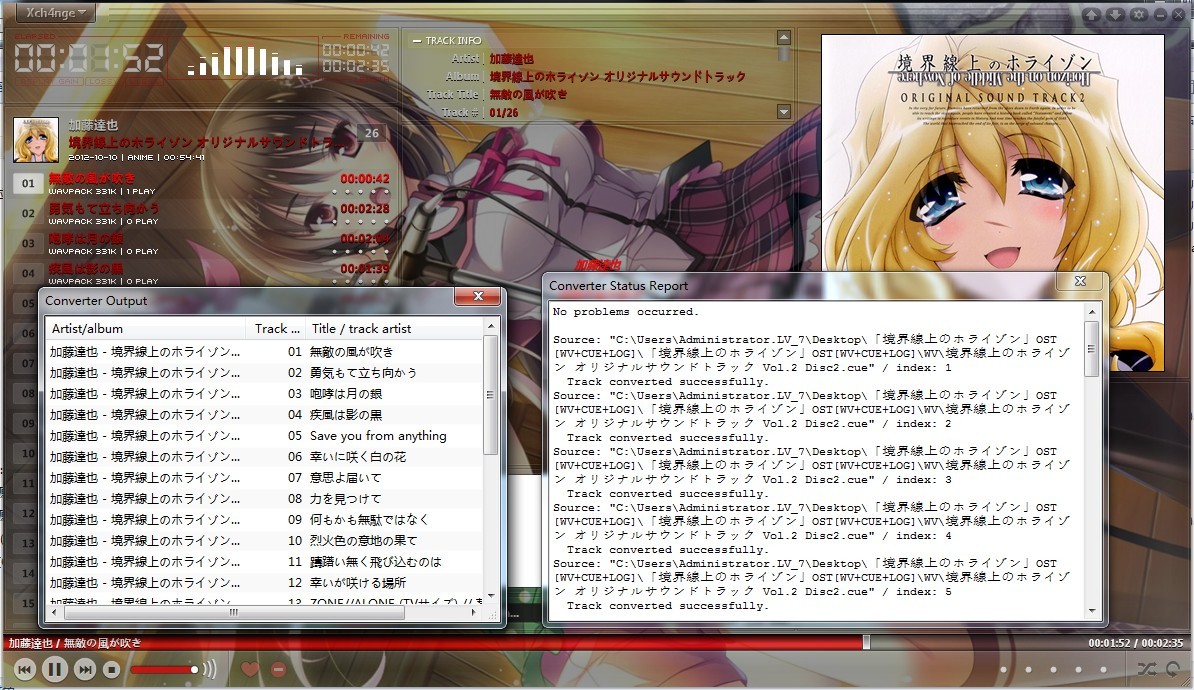
Task: Collapse the TRACK INFO panel header
Action: coord(447,40)
